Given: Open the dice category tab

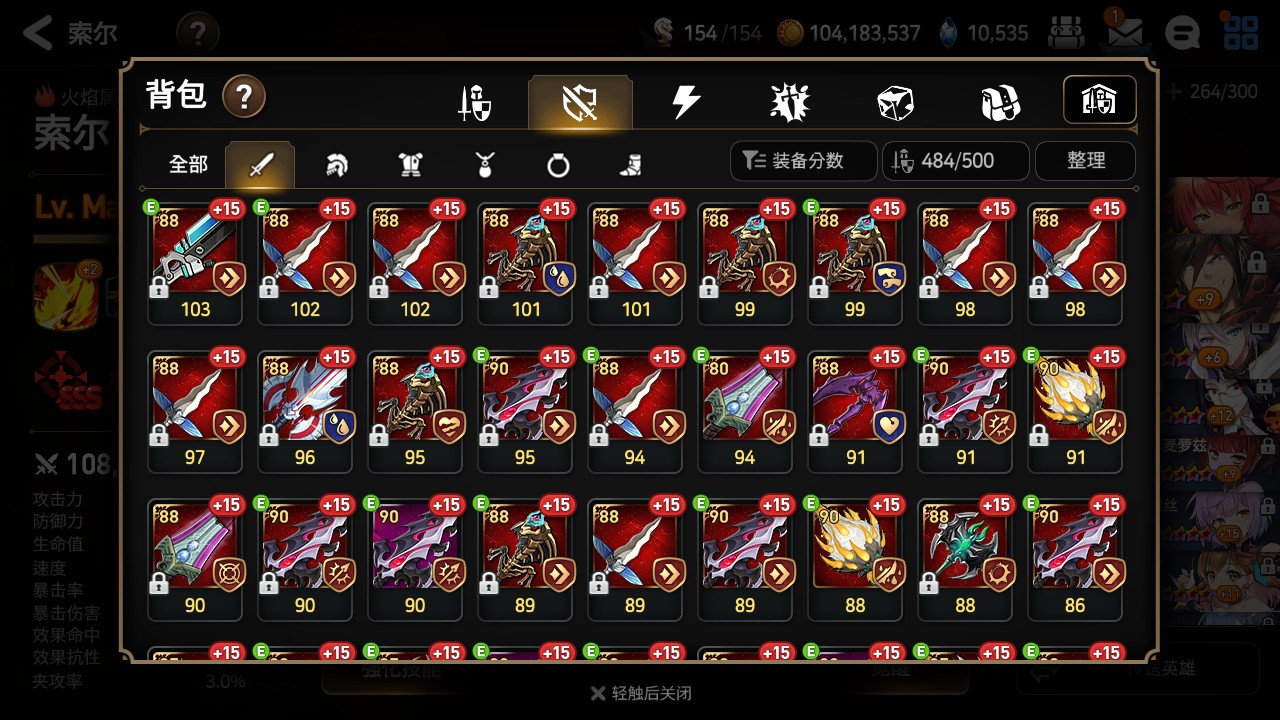Looking at the screenshot, I should (x=895, y=102).
